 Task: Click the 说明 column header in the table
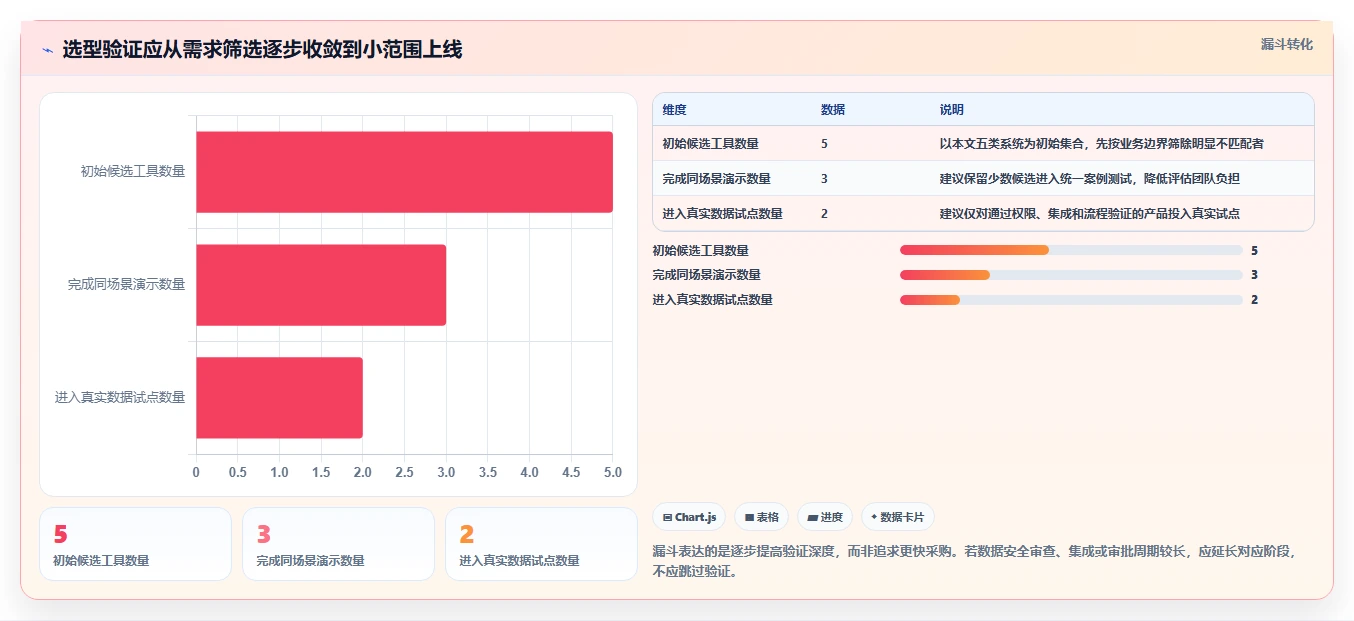click(x=952, y=110)
